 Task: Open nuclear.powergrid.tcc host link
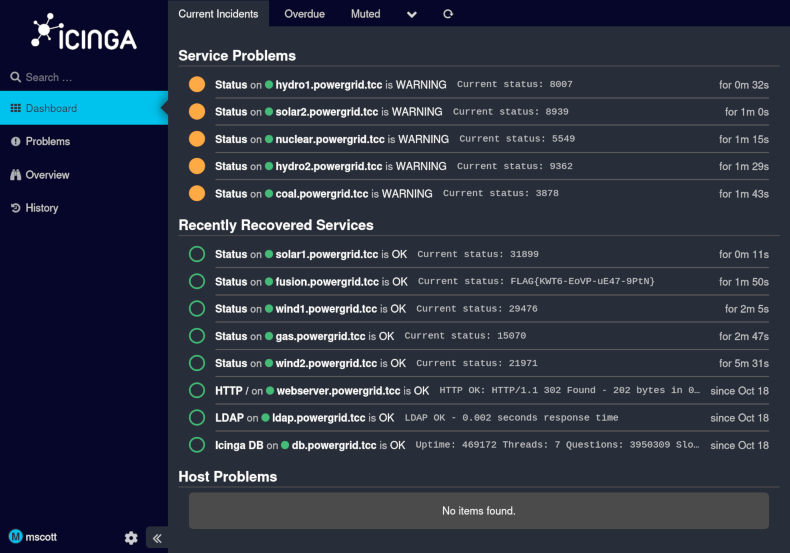click(x=329, y=139)
